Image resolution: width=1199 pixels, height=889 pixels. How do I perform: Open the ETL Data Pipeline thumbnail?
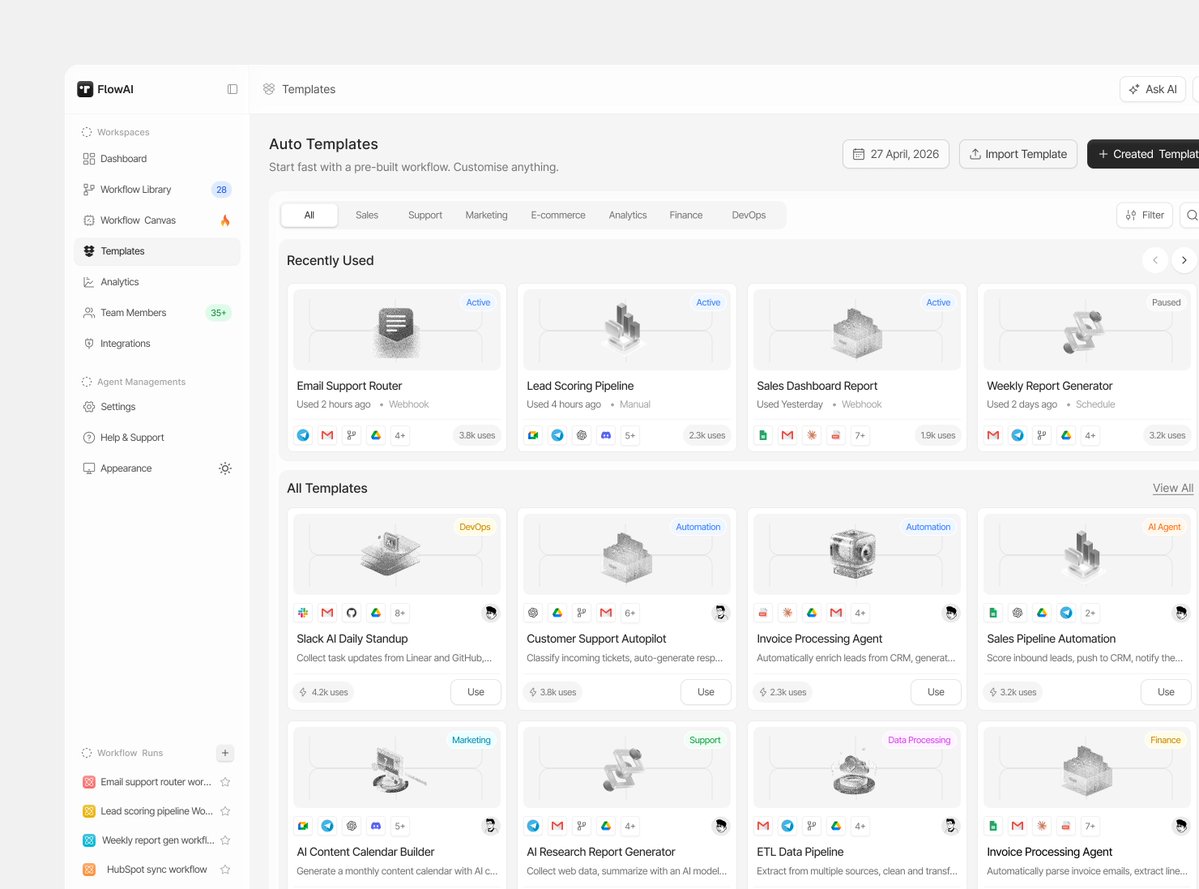pos(856,767)
